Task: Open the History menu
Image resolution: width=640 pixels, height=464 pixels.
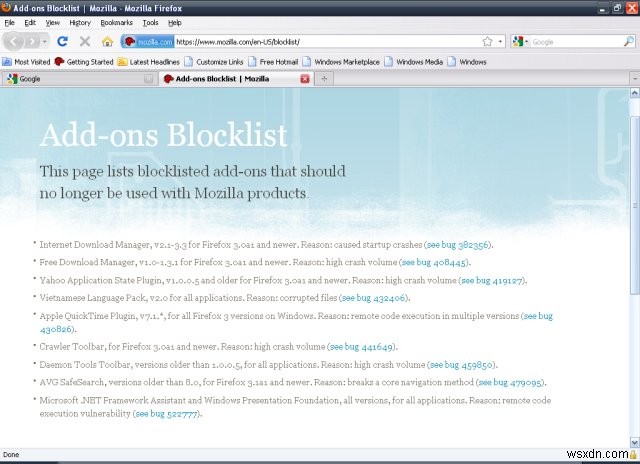Action: [80, 23]
